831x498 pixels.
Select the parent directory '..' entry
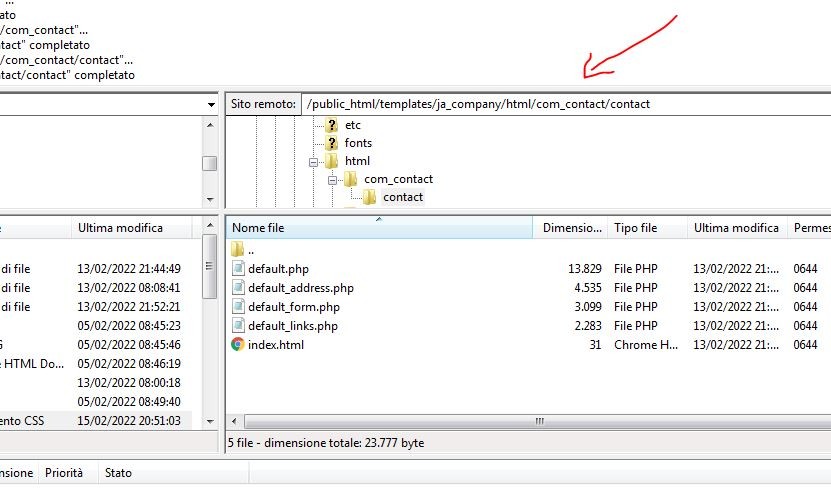(251, 250)
